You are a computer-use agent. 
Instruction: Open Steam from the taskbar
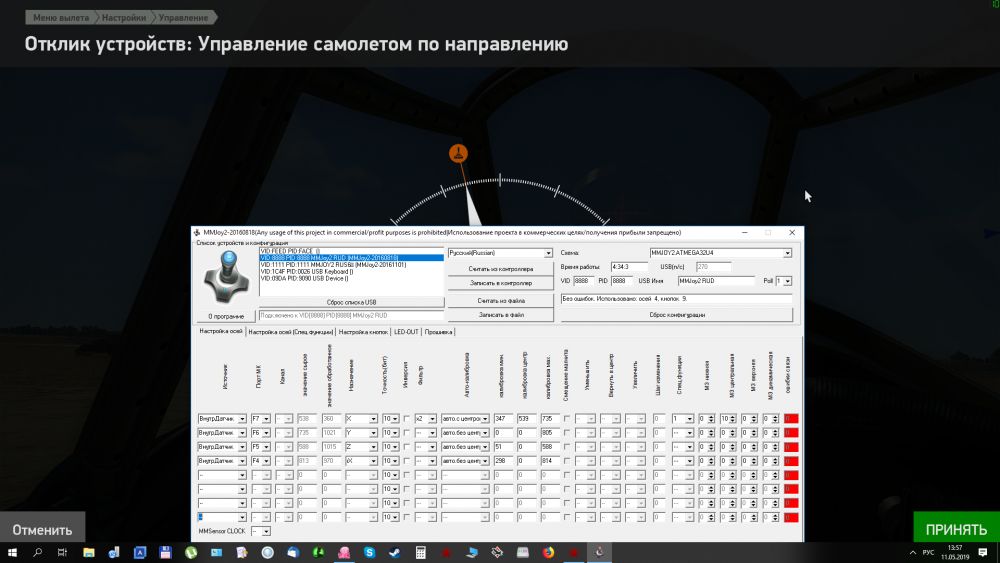pyautogui.click(x=393, y=552)
